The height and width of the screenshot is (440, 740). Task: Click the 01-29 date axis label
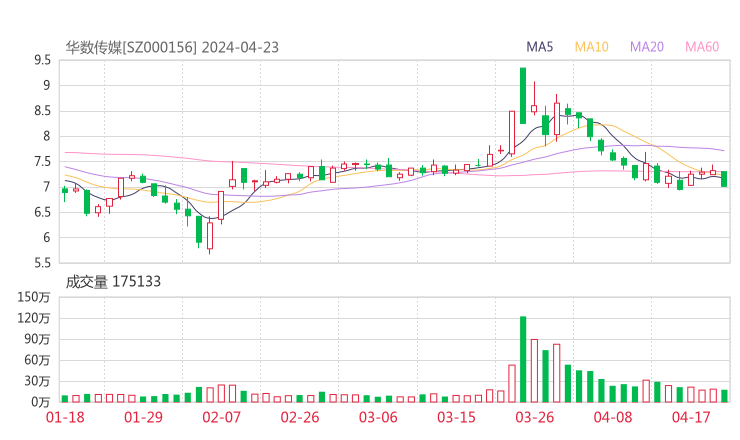click(143, 417)
